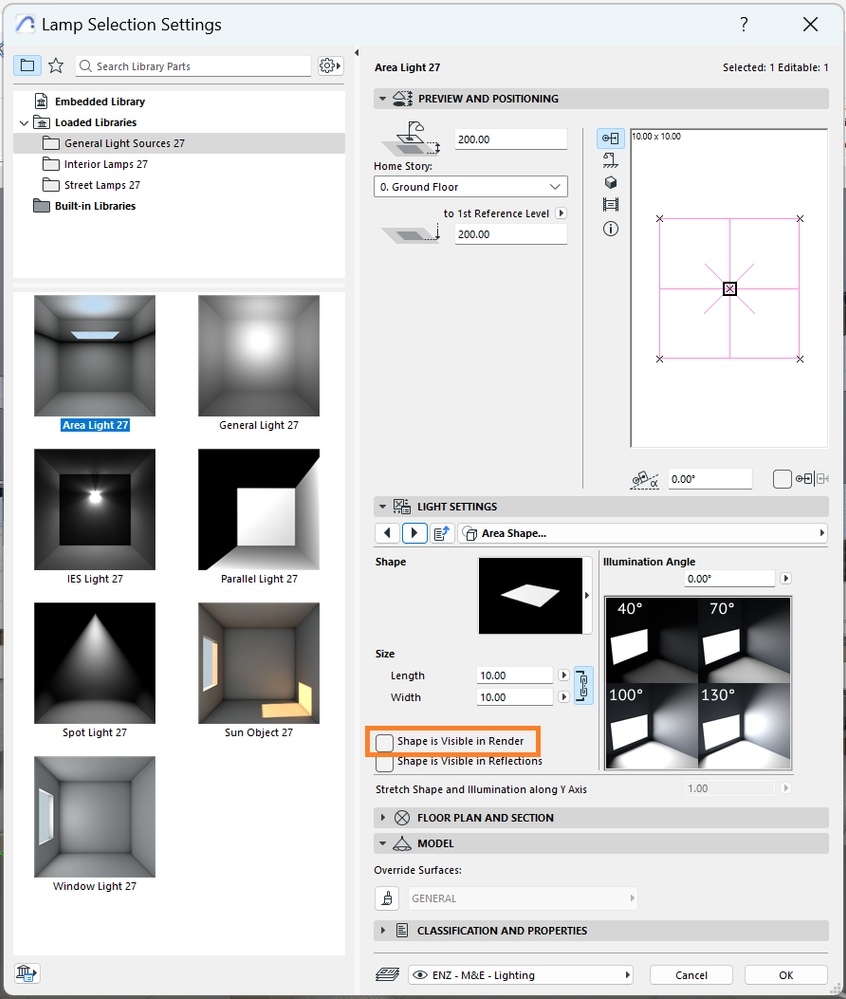Open the Shape picker flyout arrow
Viewport: 846px width, 999px height.
[587, 595]
